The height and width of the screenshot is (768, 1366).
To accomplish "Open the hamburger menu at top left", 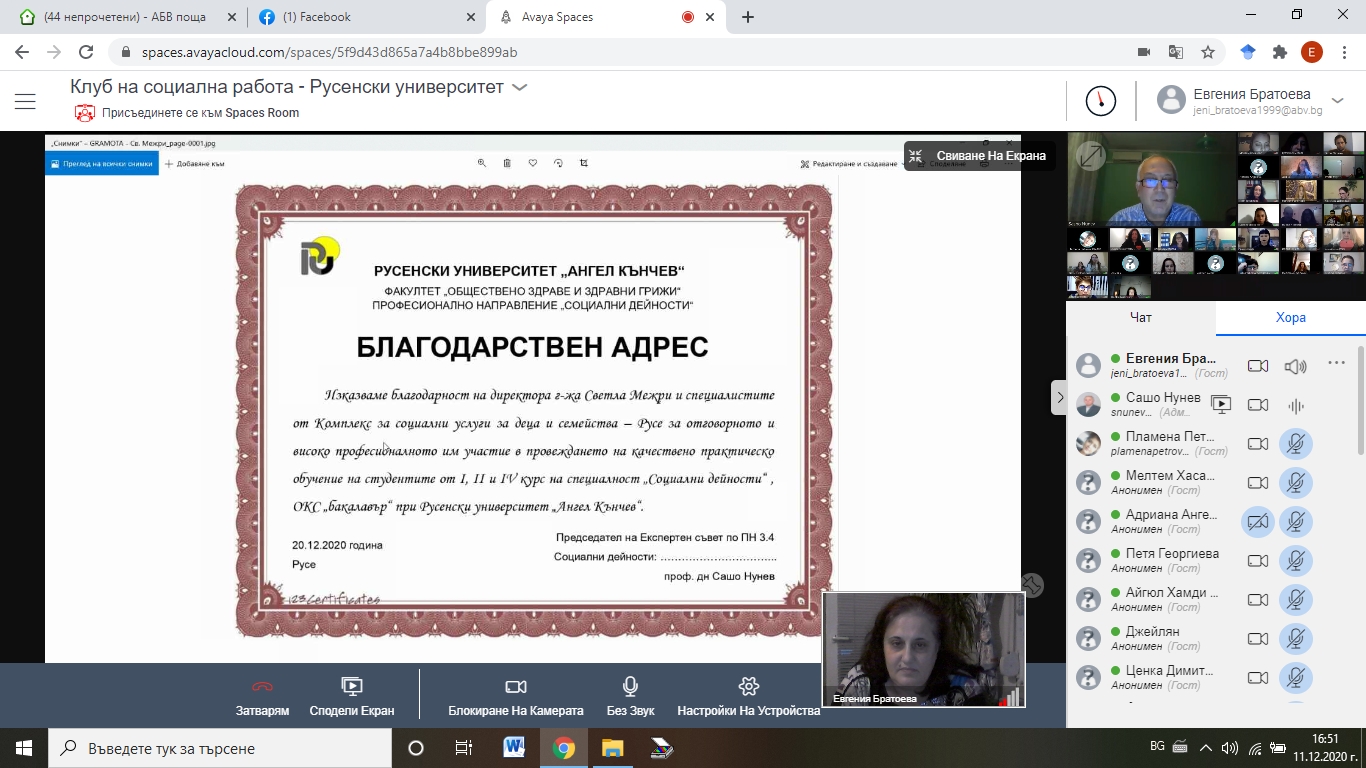I will coord(25,101).
